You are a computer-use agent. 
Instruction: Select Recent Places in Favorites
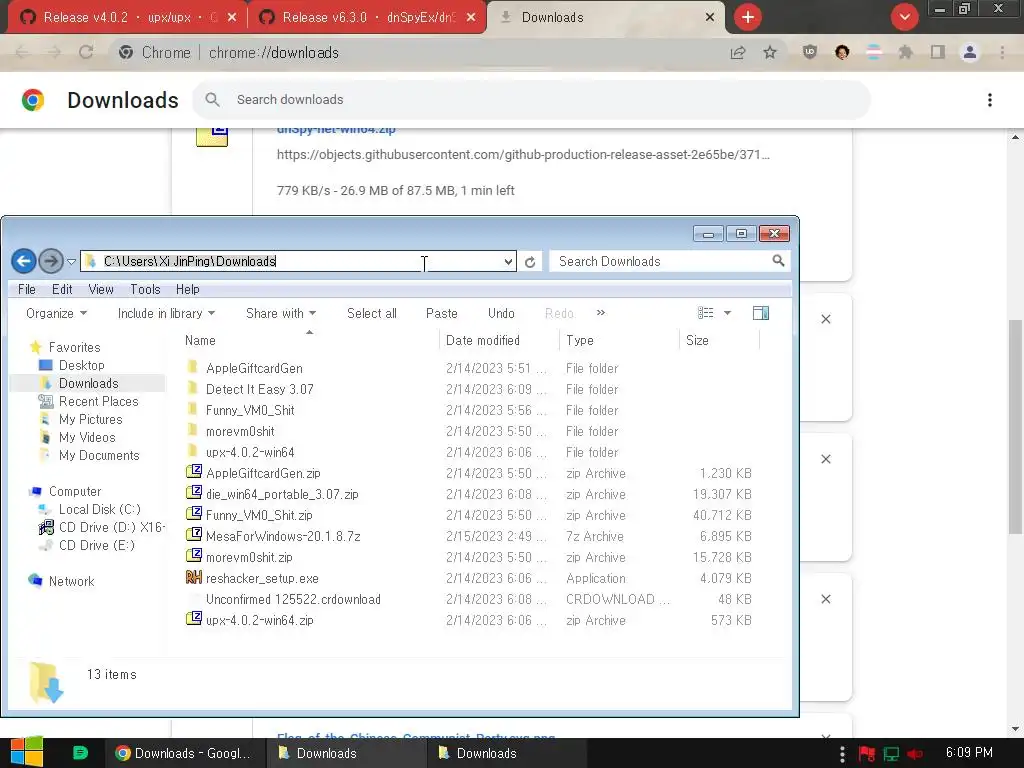point(98,401)
